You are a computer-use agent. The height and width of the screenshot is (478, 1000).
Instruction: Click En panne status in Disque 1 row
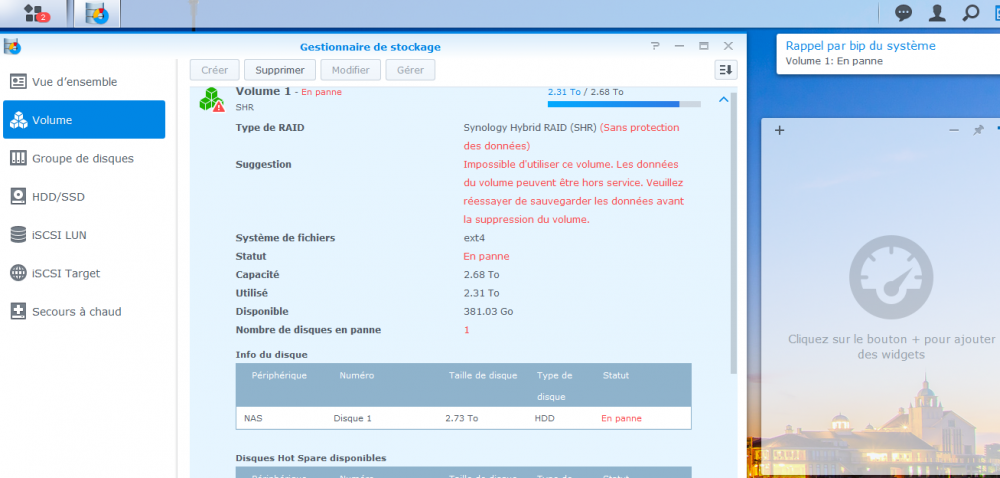pyautogui.click(x=621, y=419)
